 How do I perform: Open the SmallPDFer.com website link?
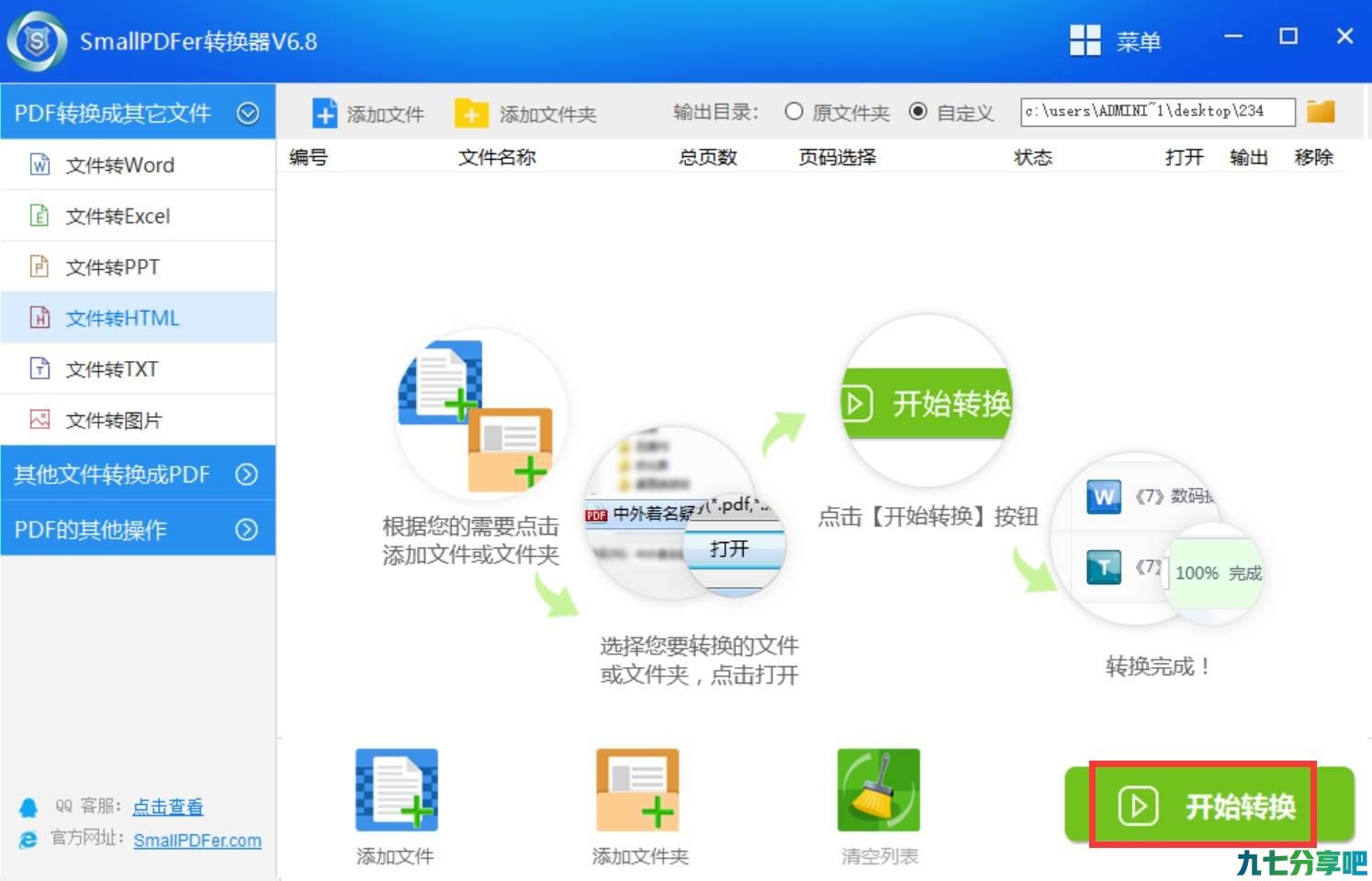[197, 841]
